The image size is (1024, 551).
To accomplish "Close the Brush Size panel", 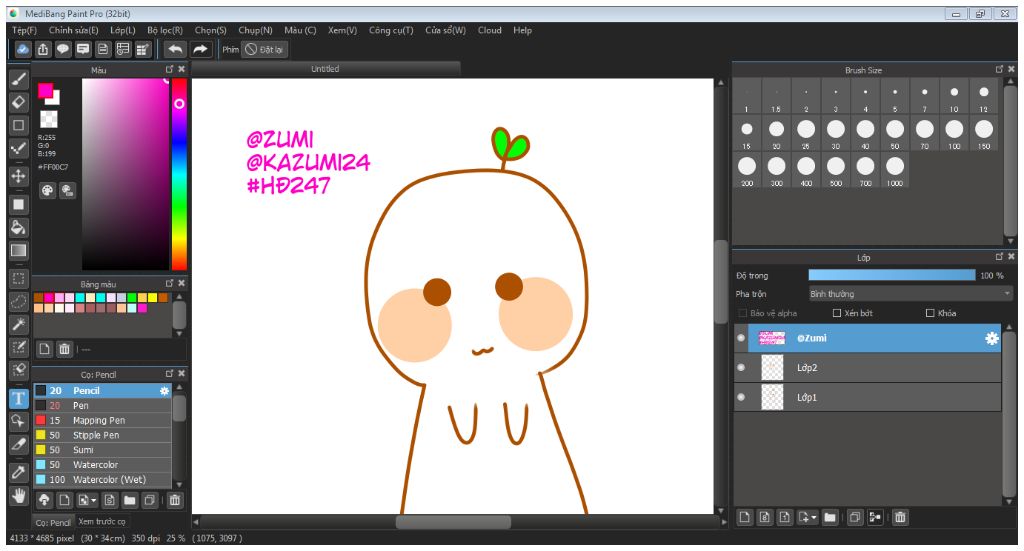I will [x=1012, y=69].
